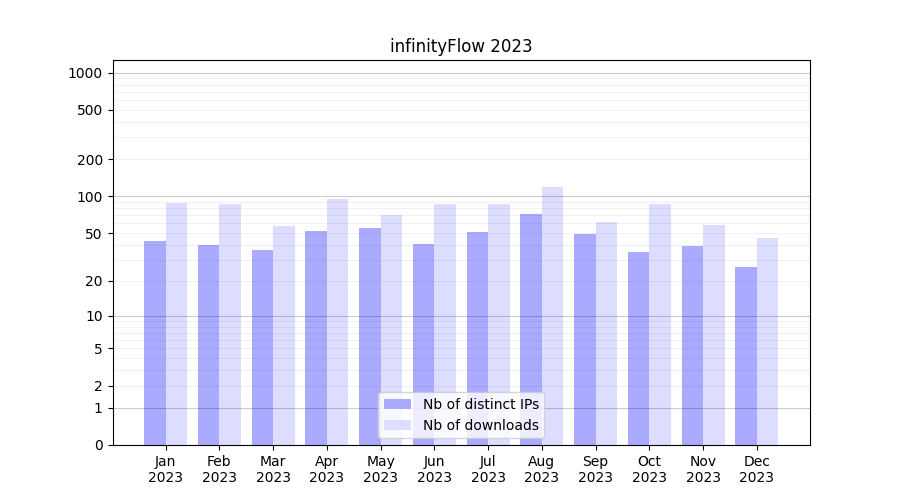Pick the Oct 2023 distinct IPs bar

pos(638,348)
